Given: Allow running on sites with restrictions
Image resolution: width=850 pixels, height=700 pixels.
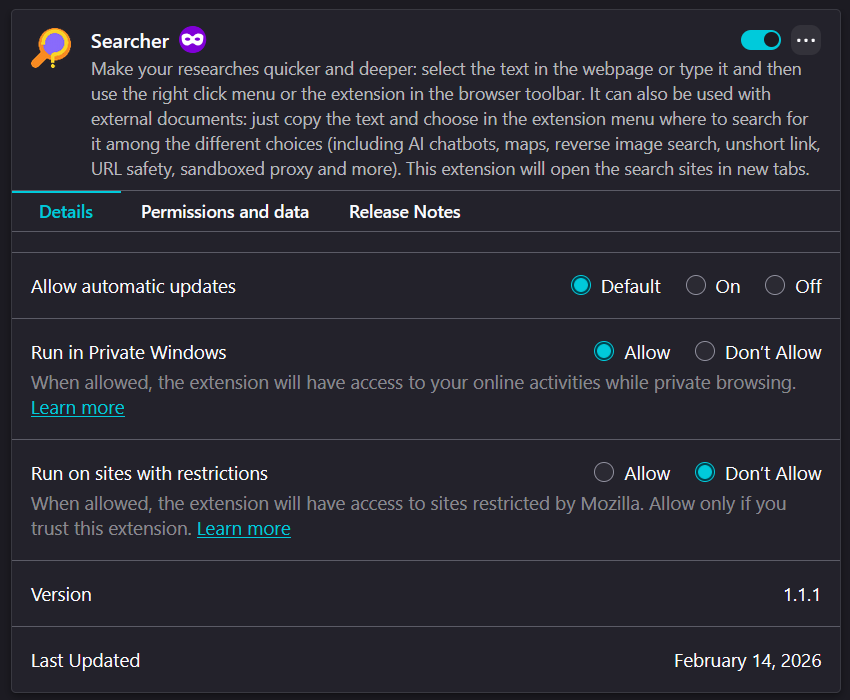Looking at the screenshot, I should click(604, 473).
